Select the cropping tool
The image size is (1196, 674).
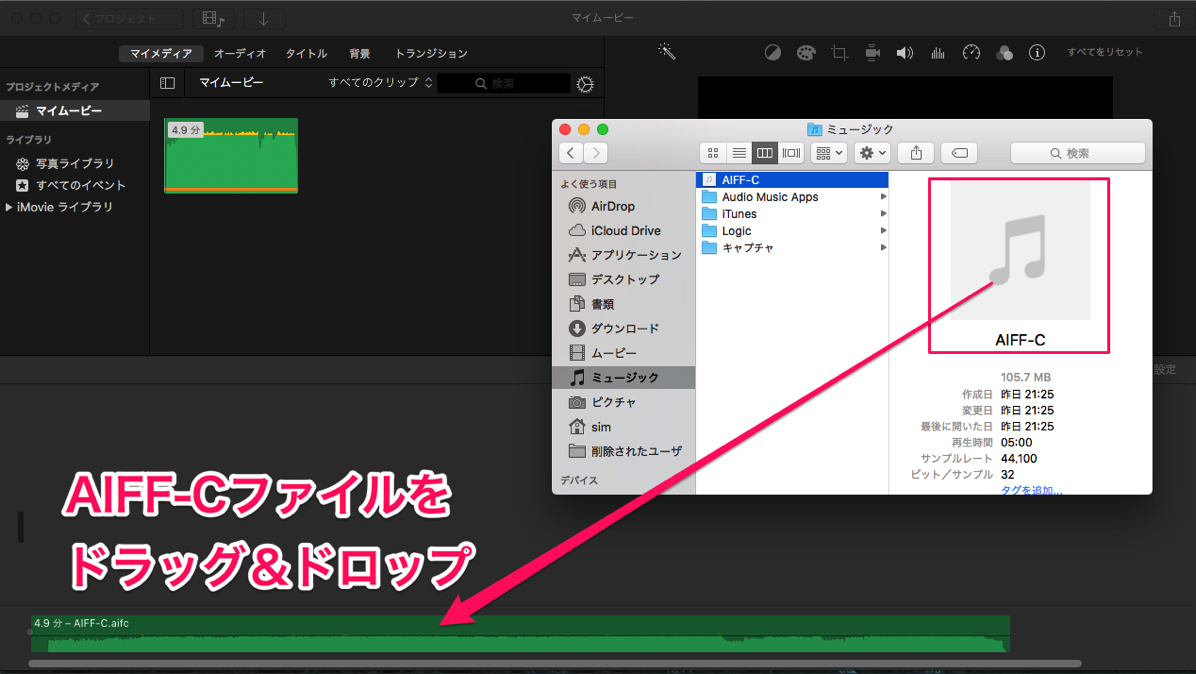point(839,53)
